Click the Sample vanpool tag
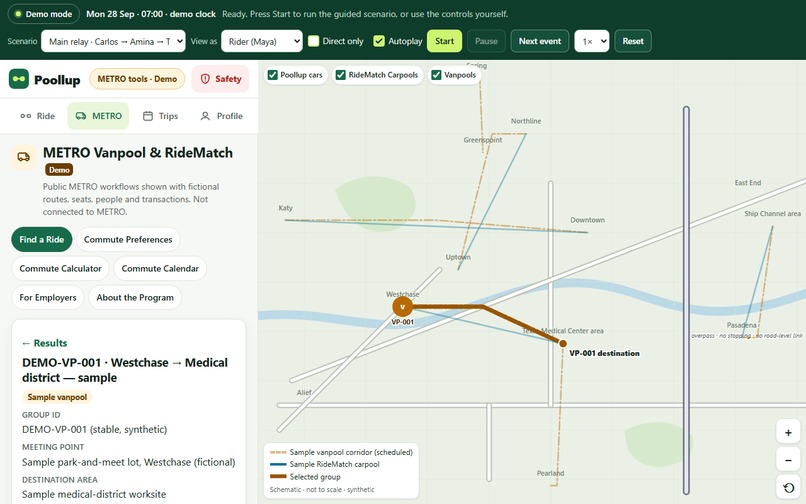This screenshot has width=806, height=504. pyautogui.click(x=57, y=397)
